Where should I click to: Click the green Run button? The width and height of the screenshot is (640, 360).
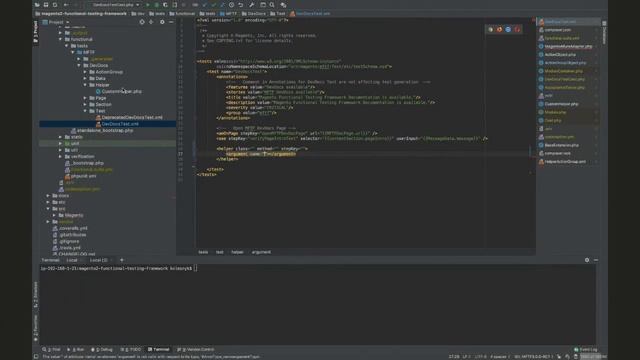[x=147, y=5]
